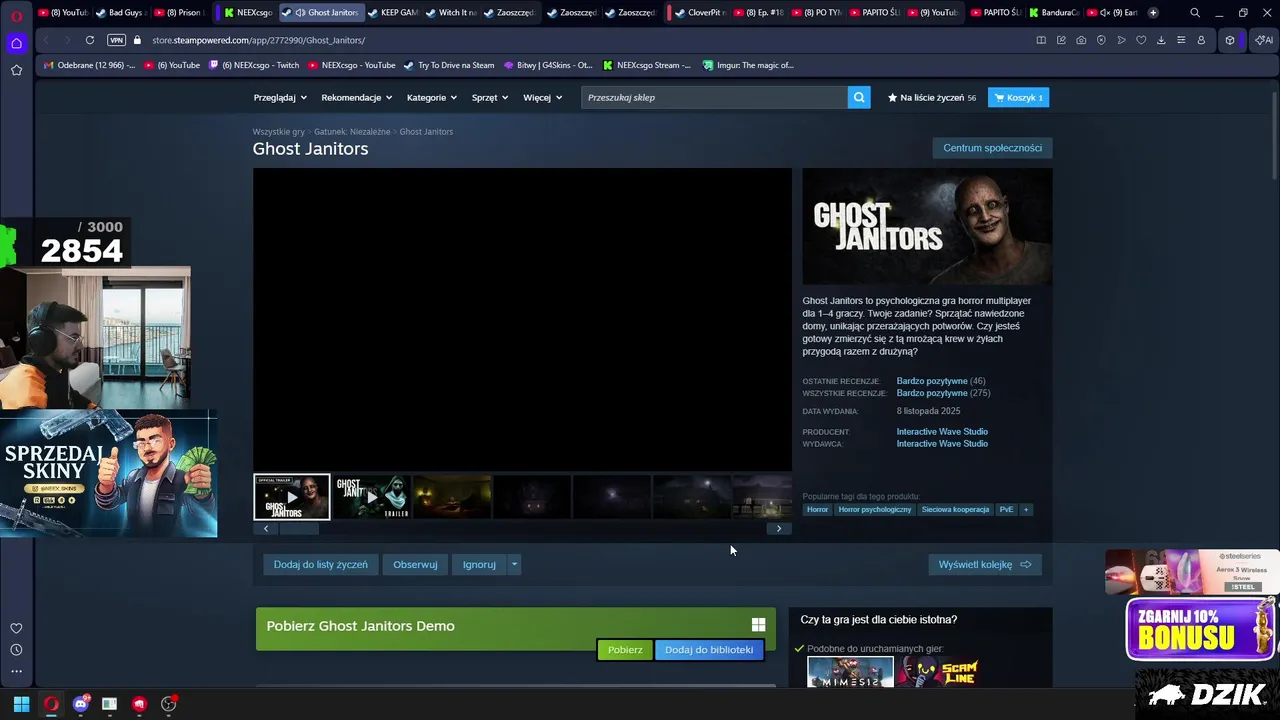
Task: Open Discord from the taskbar
Action: point(81,704)
